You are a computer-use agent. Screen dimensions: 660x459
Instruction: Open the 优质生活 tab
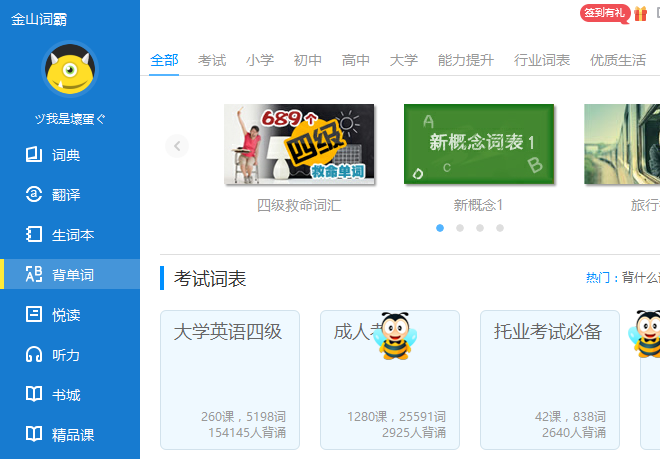click(x=618, y=60)
